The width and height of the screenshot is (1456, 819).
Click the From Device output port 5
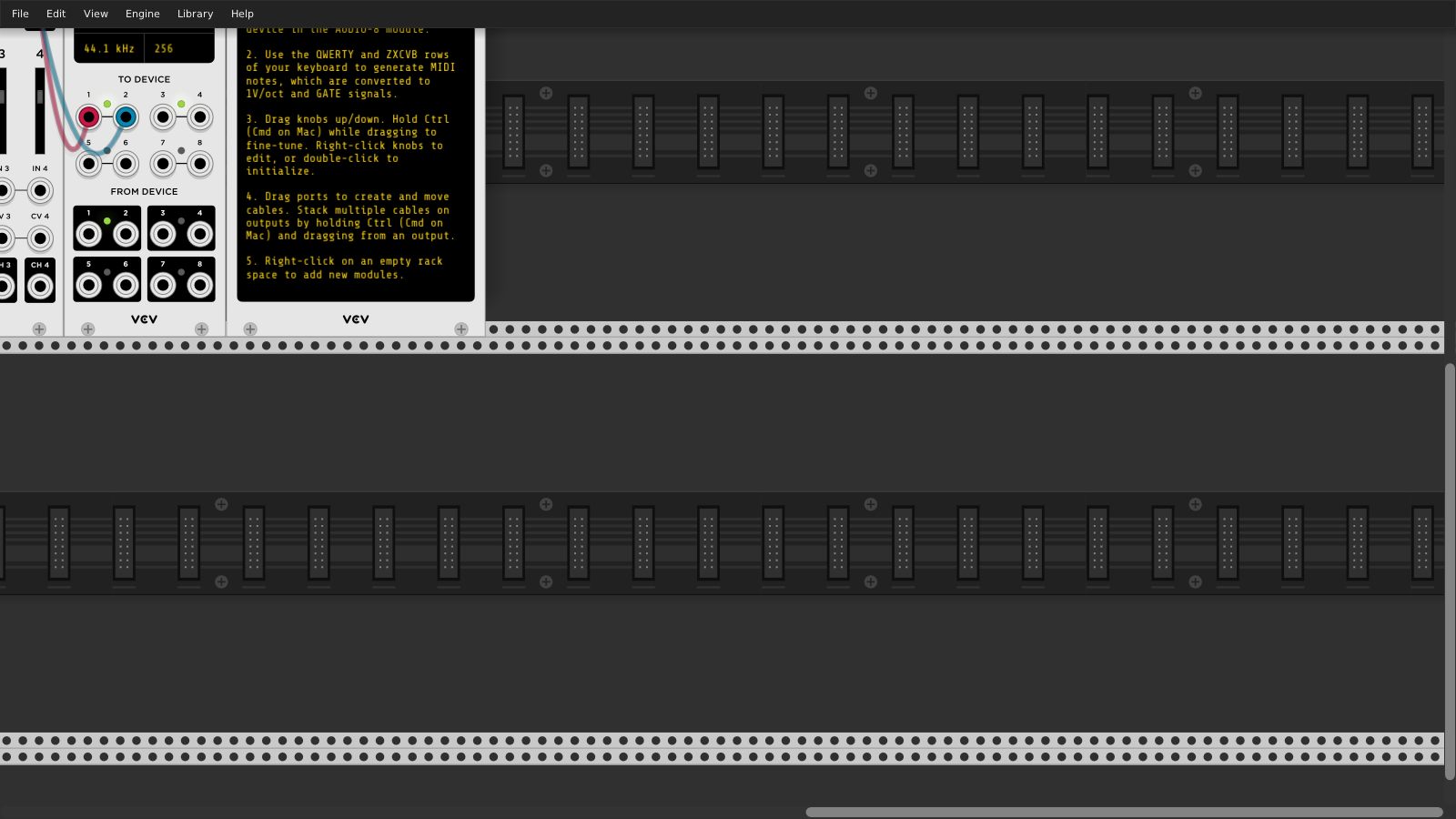coord(88,286)
